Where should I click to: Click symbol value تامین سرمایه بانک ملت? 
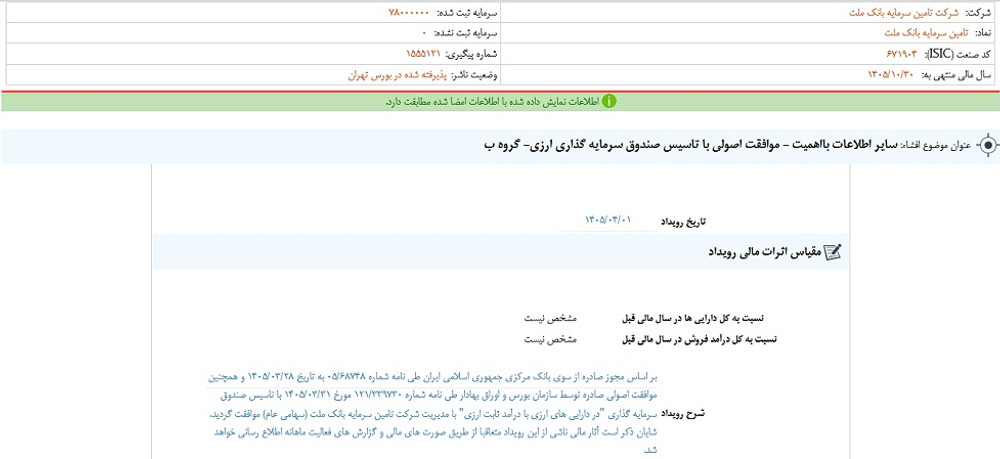926,33
